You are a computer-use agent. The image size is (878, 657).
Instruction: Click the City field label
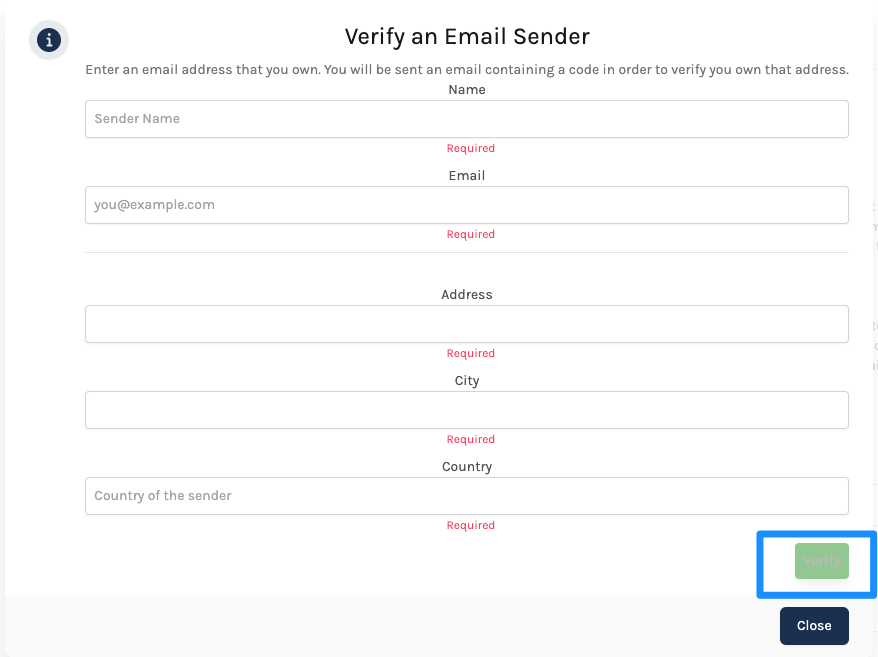466,381
